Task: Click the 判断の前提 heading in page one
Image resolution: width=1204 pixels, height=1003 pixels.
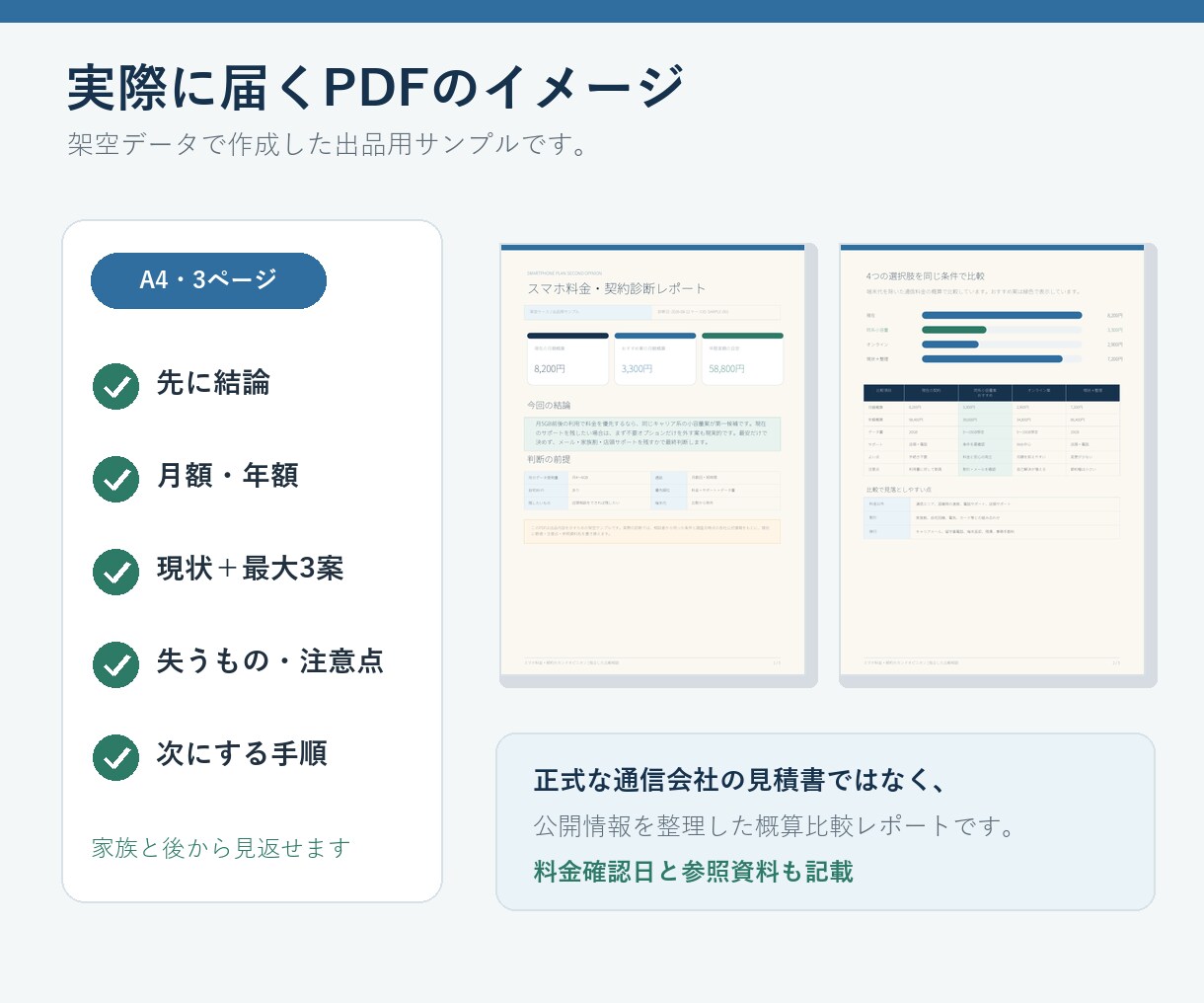Action: point(549,460)
